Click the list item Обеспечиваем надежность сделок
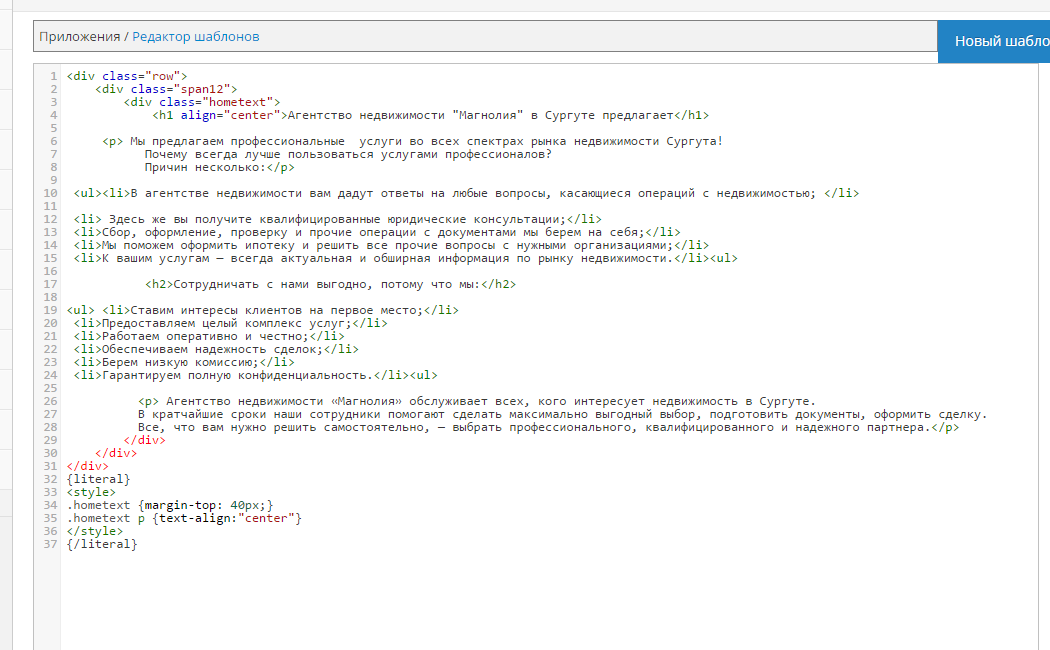This screenshot has width=1050, height=650. coord(216,349)
